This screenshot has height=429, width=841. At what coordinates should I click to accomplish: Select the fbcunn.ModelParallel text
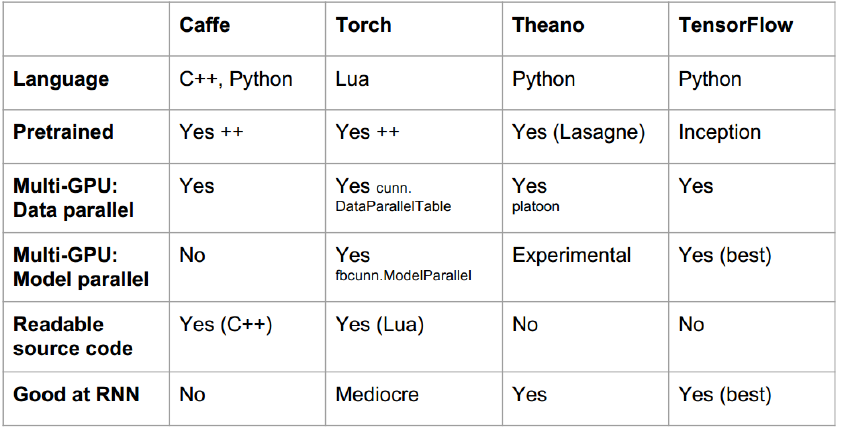(404, 276)
